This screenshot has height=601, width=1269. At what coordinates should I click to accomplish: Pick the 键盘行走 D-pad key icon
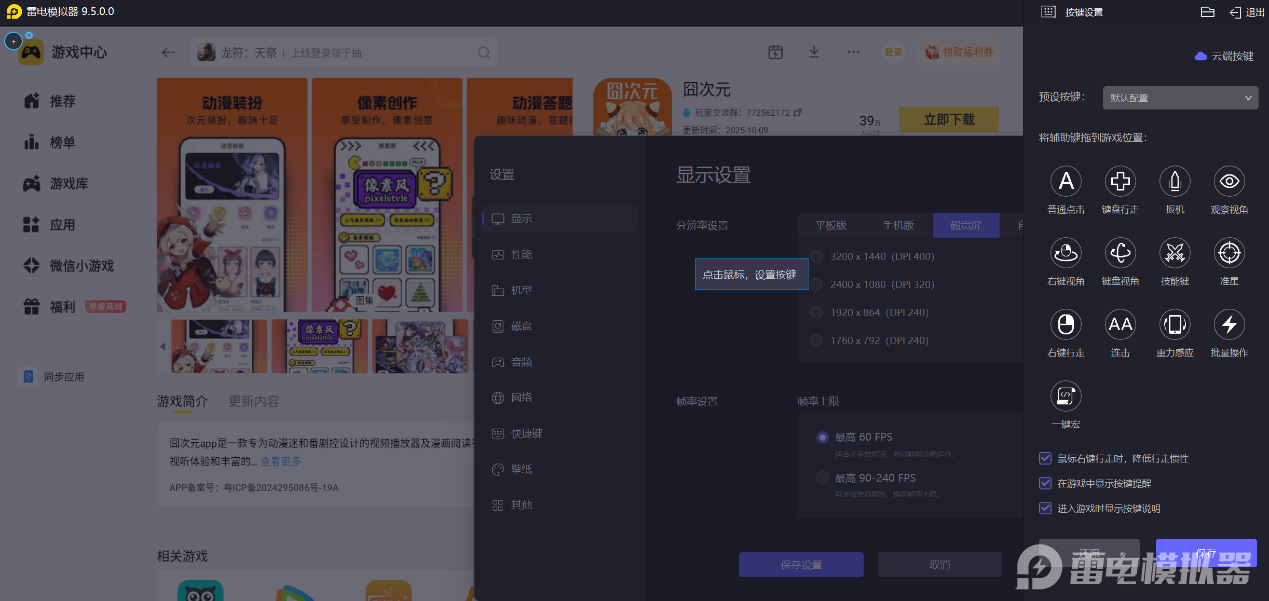[x=1120, y=181]
